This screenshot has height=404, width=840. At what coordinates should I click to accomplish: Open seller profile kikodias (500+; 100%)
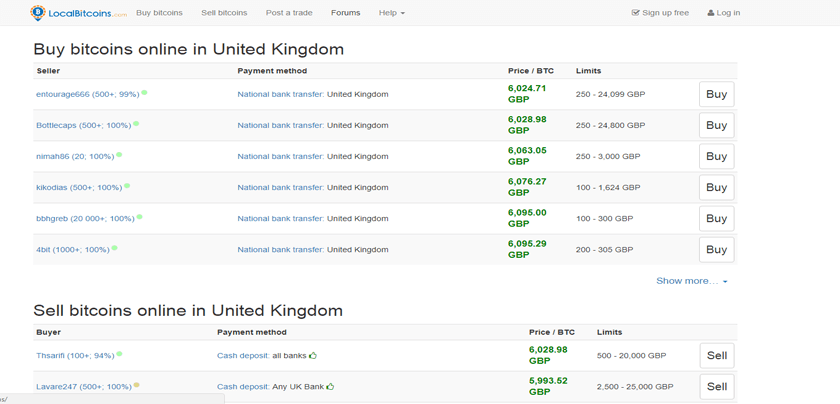79,188
